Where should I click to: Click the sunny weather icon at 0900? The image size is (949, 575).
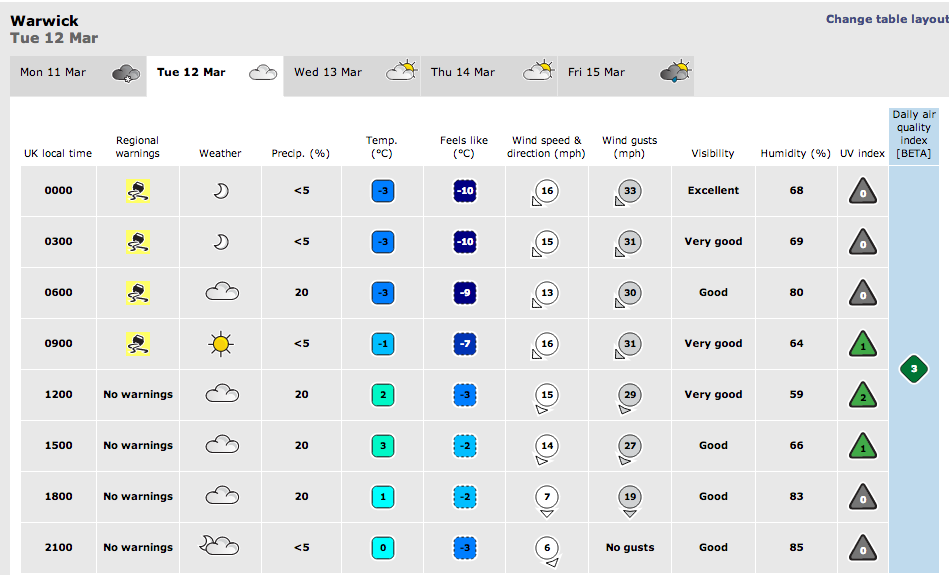pyautogui.click(x=221, y=344)
